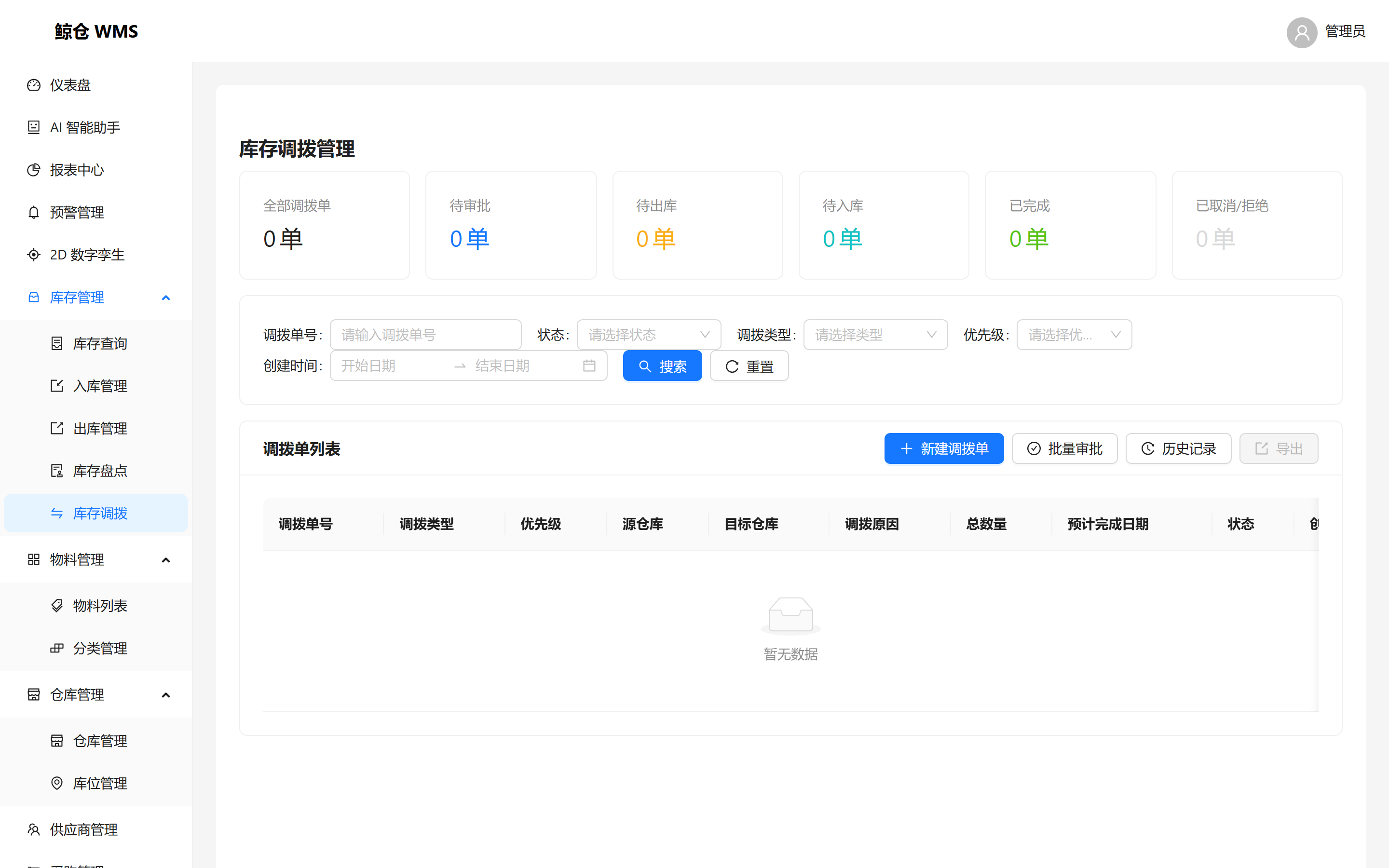Click the 搜索 search button
Screen dimensions: 1389x868
(662, 366)
